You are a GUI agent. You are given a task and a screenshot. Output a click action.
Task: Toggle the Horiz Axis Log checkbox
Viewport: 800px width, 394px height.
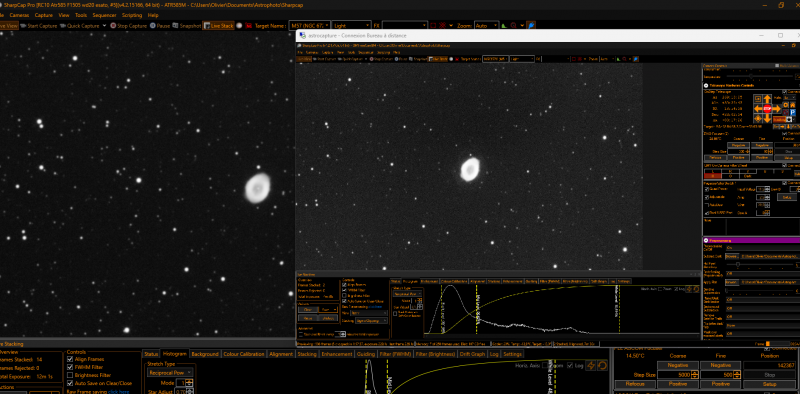(569, 366)
